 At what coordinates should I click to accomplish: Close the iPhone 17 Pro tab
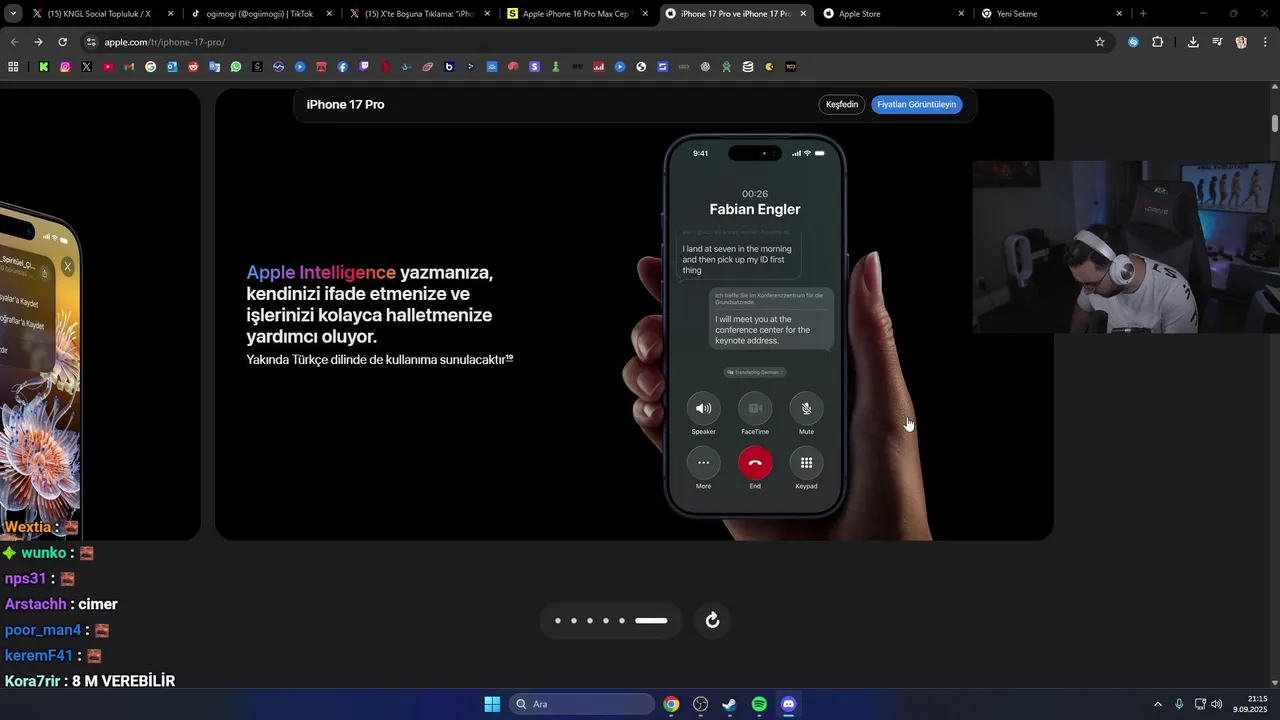coord(803,14)
